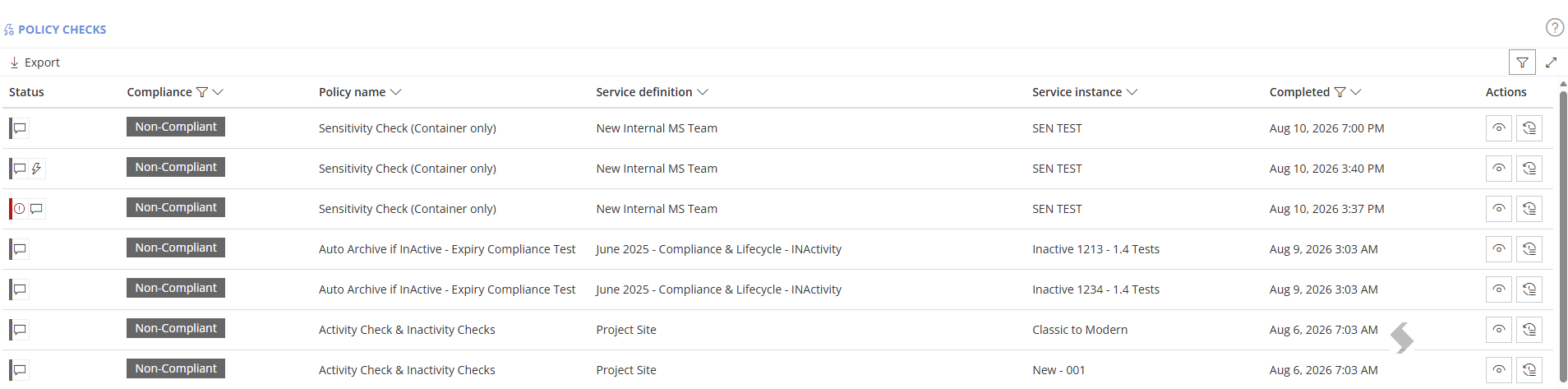
Task: View details of Aug 10 3:40 PM check
Action: click(x=1498, y=169)
